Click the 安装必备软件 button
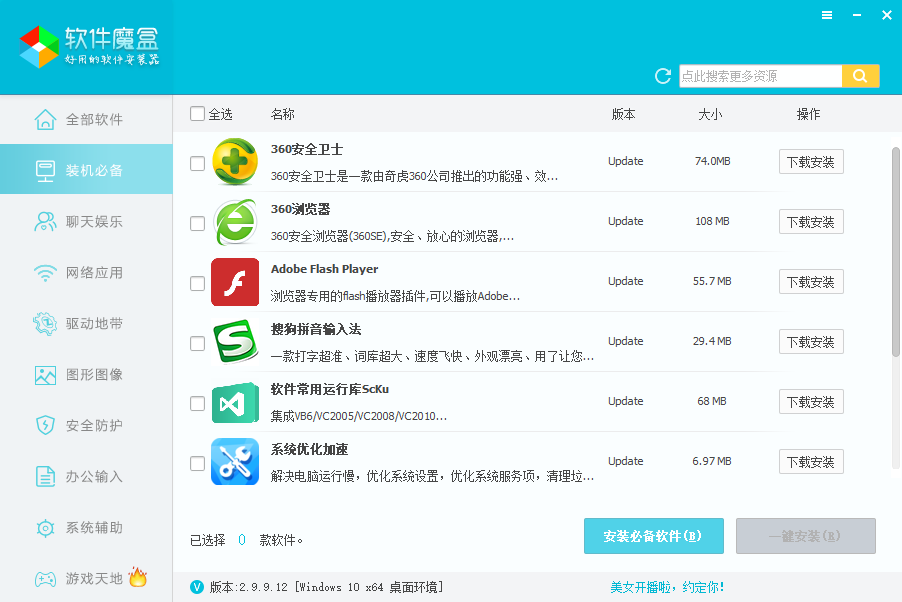The height and width of the screenshot is (602, 902). 653,536
